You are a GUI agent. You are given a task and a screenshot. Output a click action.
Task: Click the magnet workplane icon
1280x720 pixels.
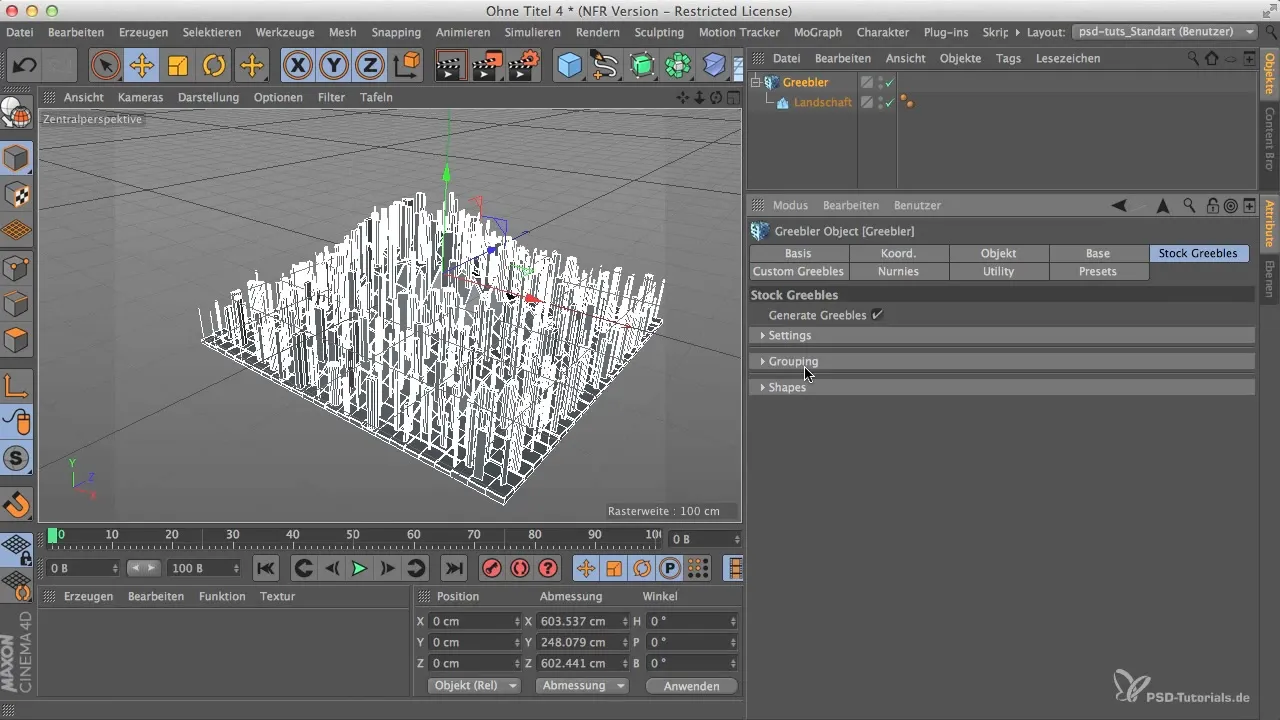point(17,503)
